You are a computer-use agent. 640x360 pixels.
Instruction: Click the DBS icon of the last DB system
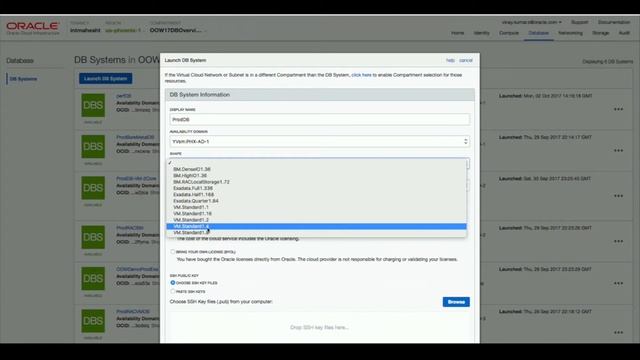pos(93,321)
